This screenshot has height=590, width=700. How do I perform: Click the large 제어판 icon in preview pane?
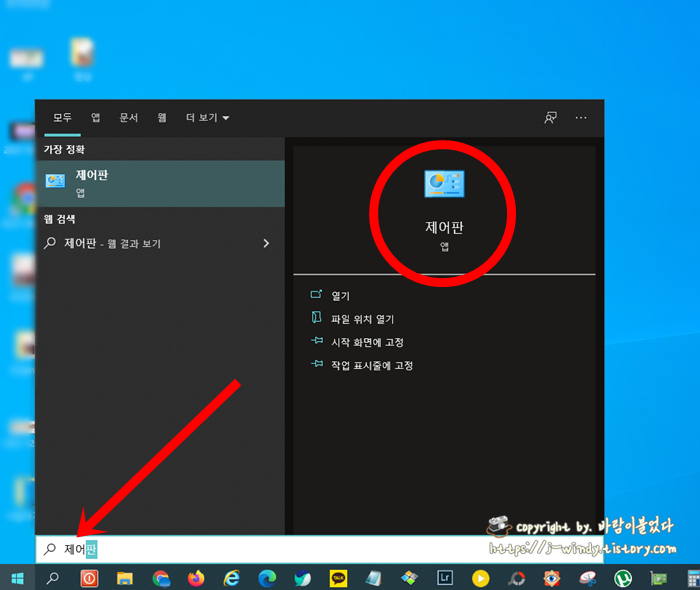click(444, 183)
